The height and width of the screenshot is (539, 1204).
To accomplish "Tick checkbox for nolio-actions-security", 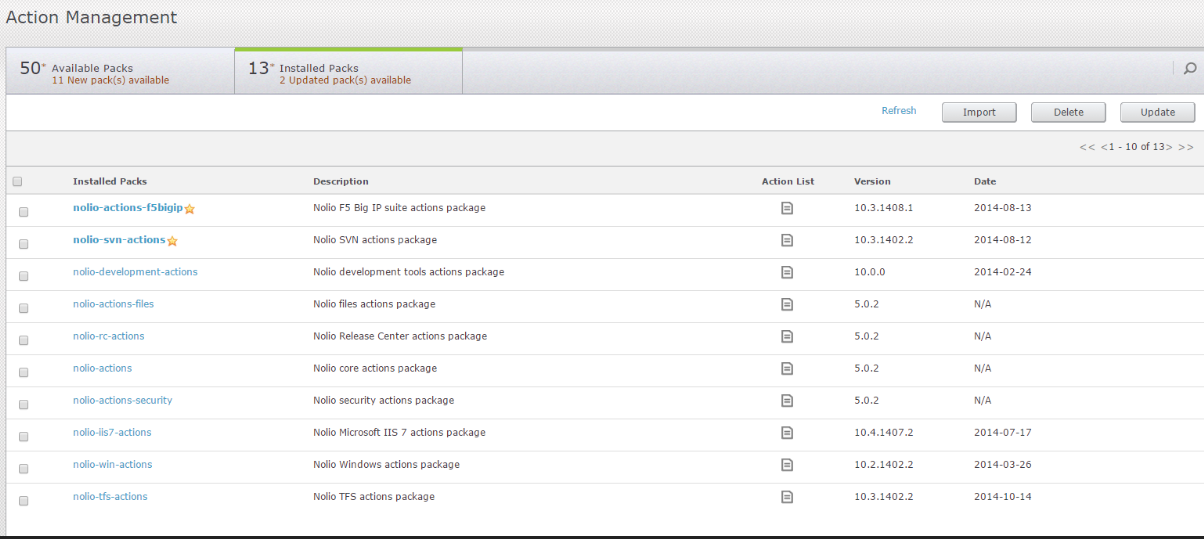I will [x=24, y=404].
